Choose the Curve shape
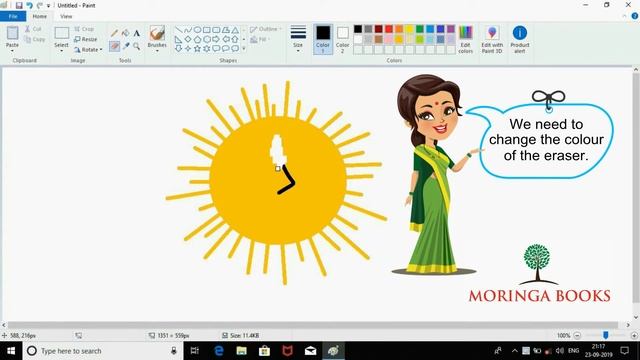Viewport: 640px width, 360px height. coord(188,30)
